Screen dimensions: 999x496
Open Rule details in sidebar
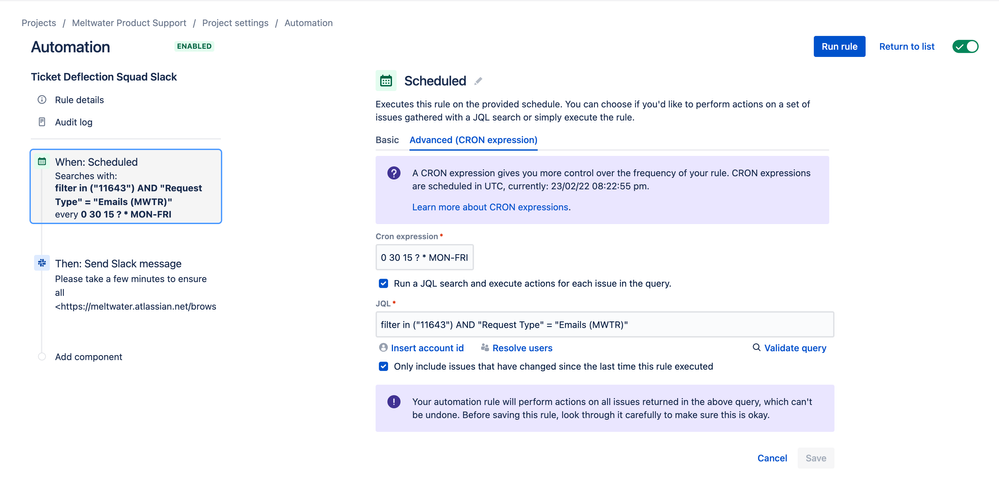(x=79, y=100)
